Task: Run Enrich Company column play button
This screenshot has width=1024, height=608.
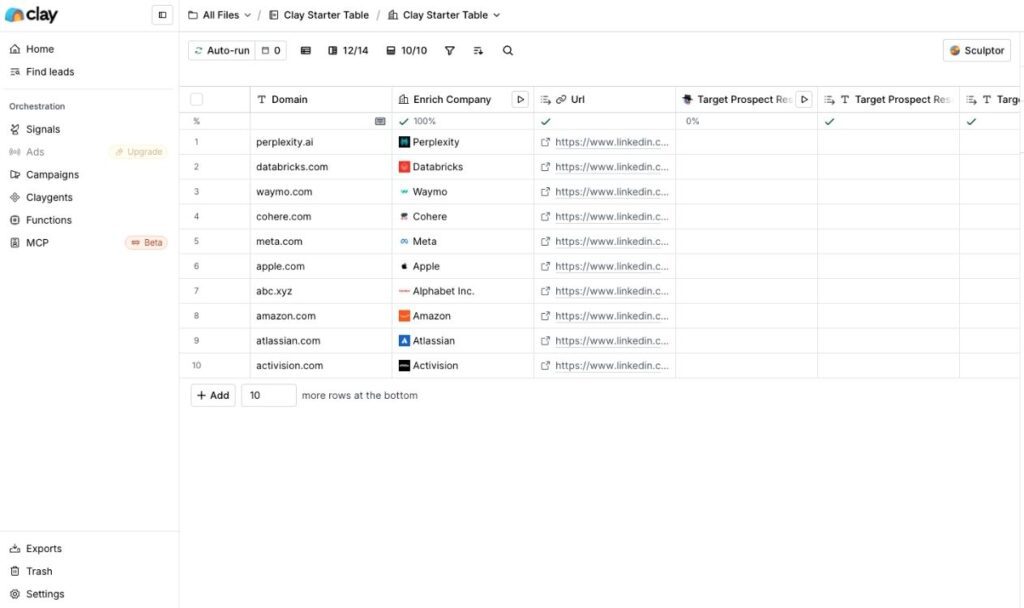Action: (520, 99)
